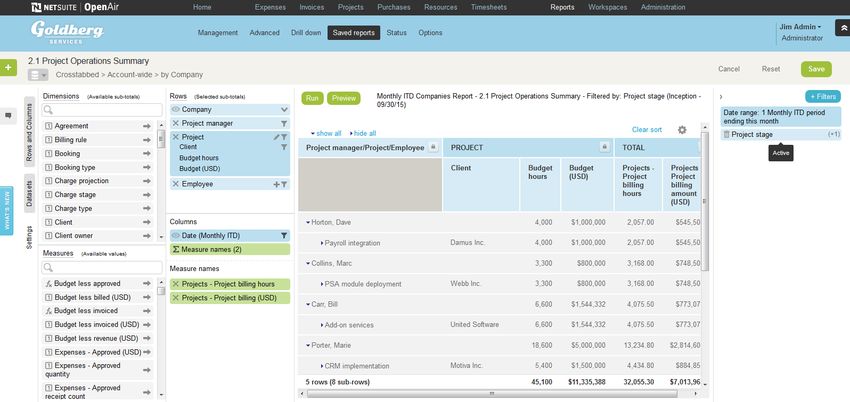Image resolution: width=850 pixels, height=402 pixels.
Task: Toggle Company row visibility eye
Action: coord(175,109)
